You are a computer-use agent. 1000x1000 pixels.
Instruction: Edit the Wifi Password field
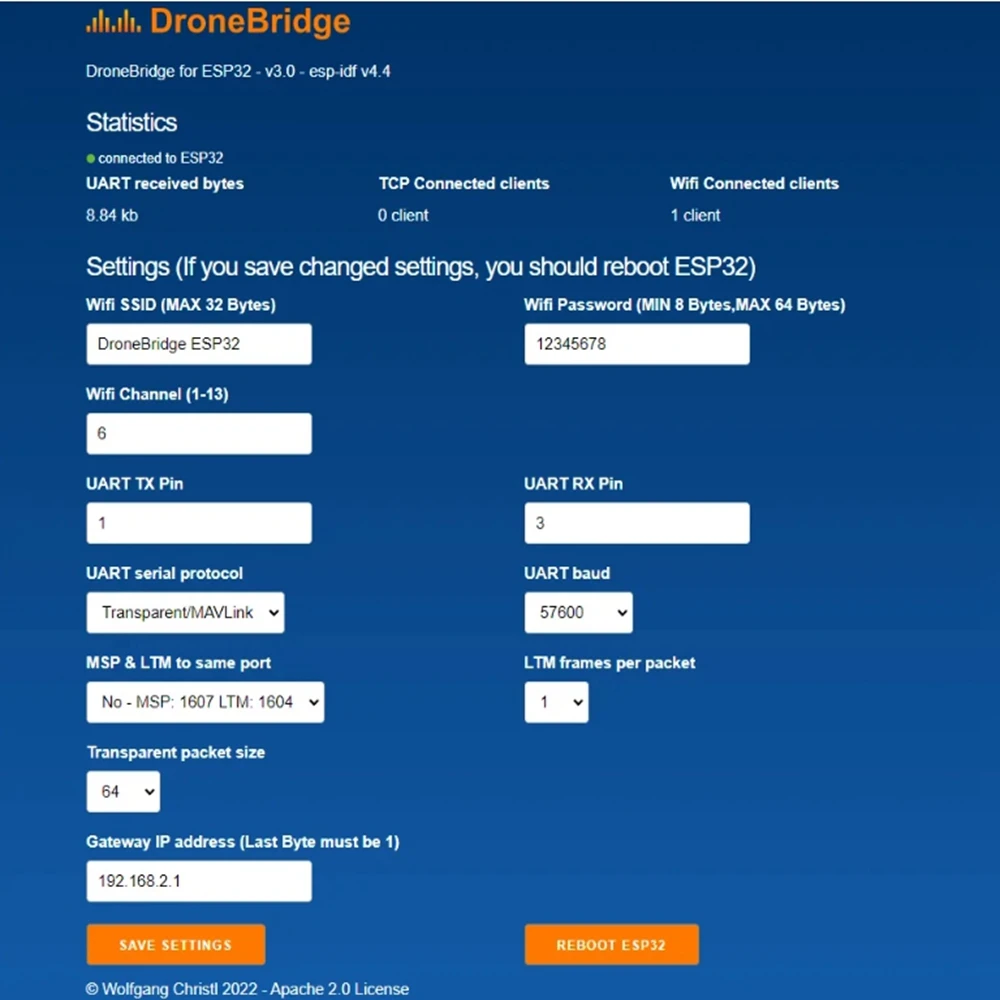pyautogui.click(x=636, y=344)
